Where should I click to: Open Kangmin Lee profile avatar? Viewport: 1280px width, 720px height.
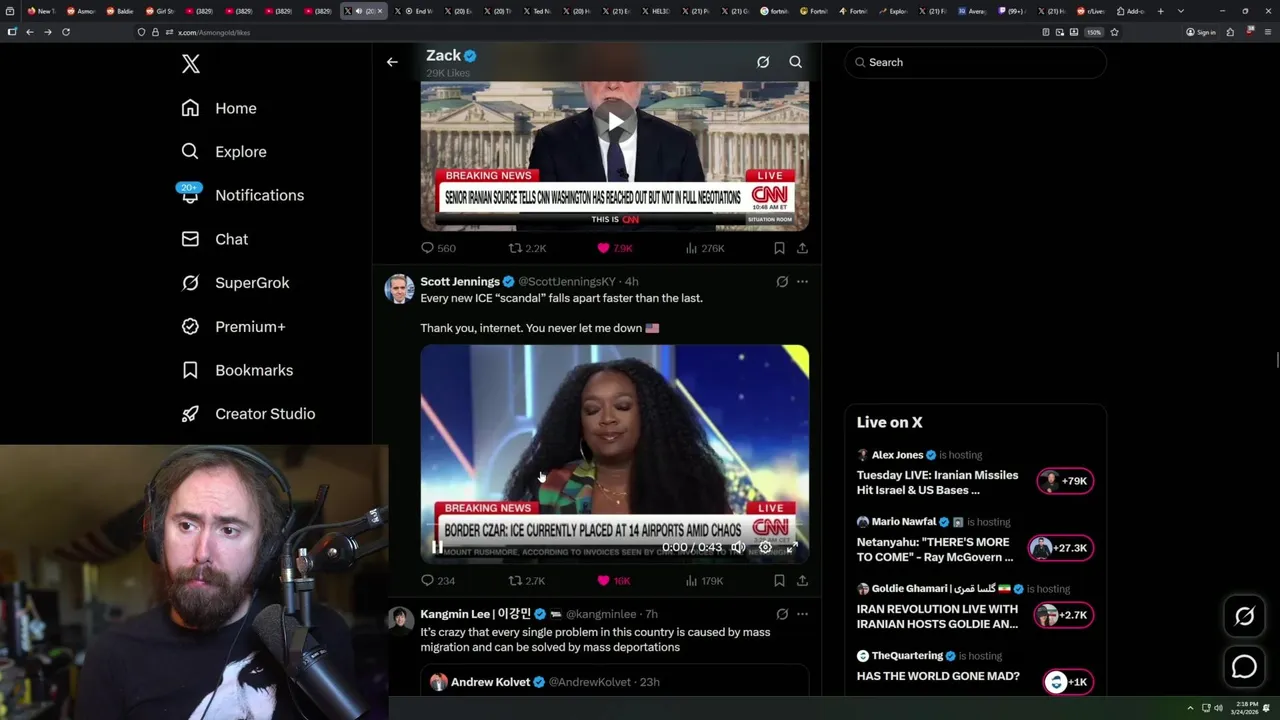tap(399, 621)
